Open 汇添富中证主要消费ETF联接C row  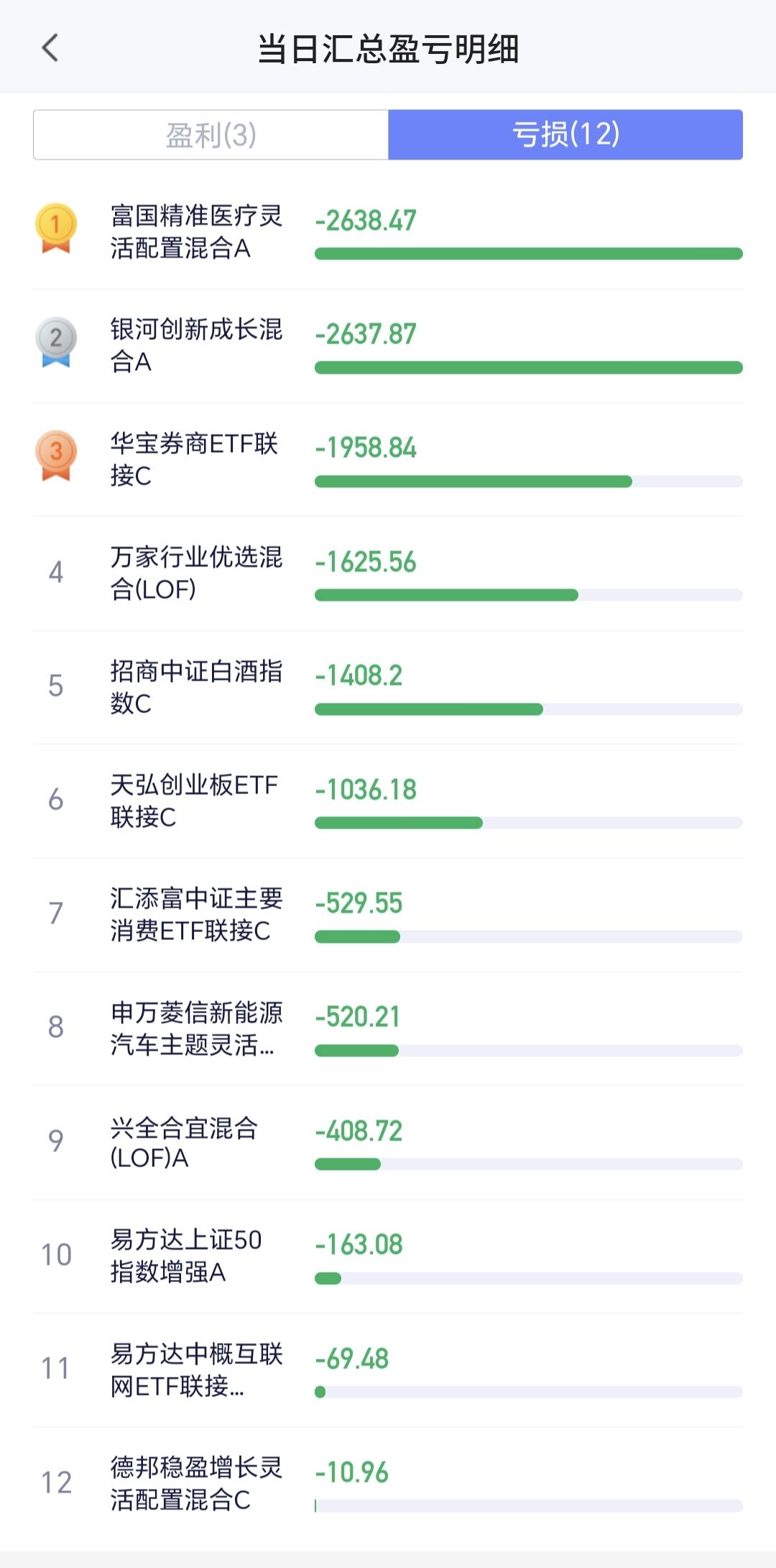coord(195,914)
